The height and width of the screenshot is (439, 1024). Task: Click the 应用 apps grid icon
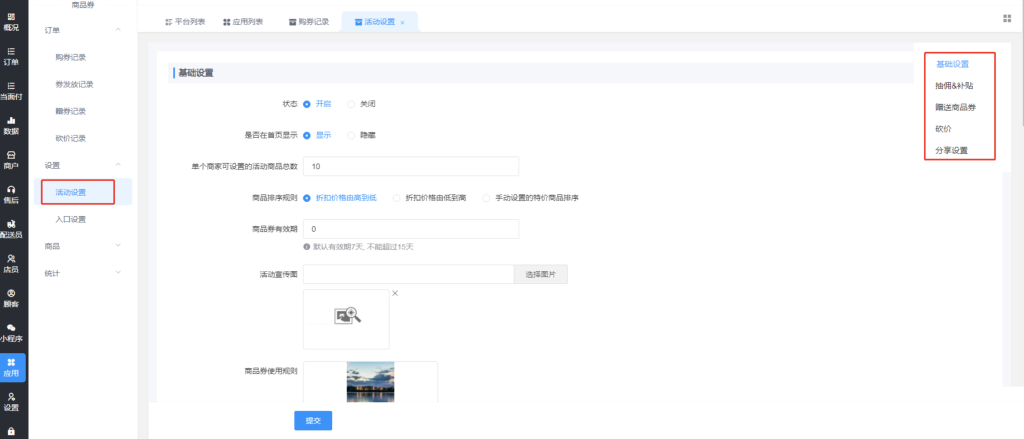point(12,366)
